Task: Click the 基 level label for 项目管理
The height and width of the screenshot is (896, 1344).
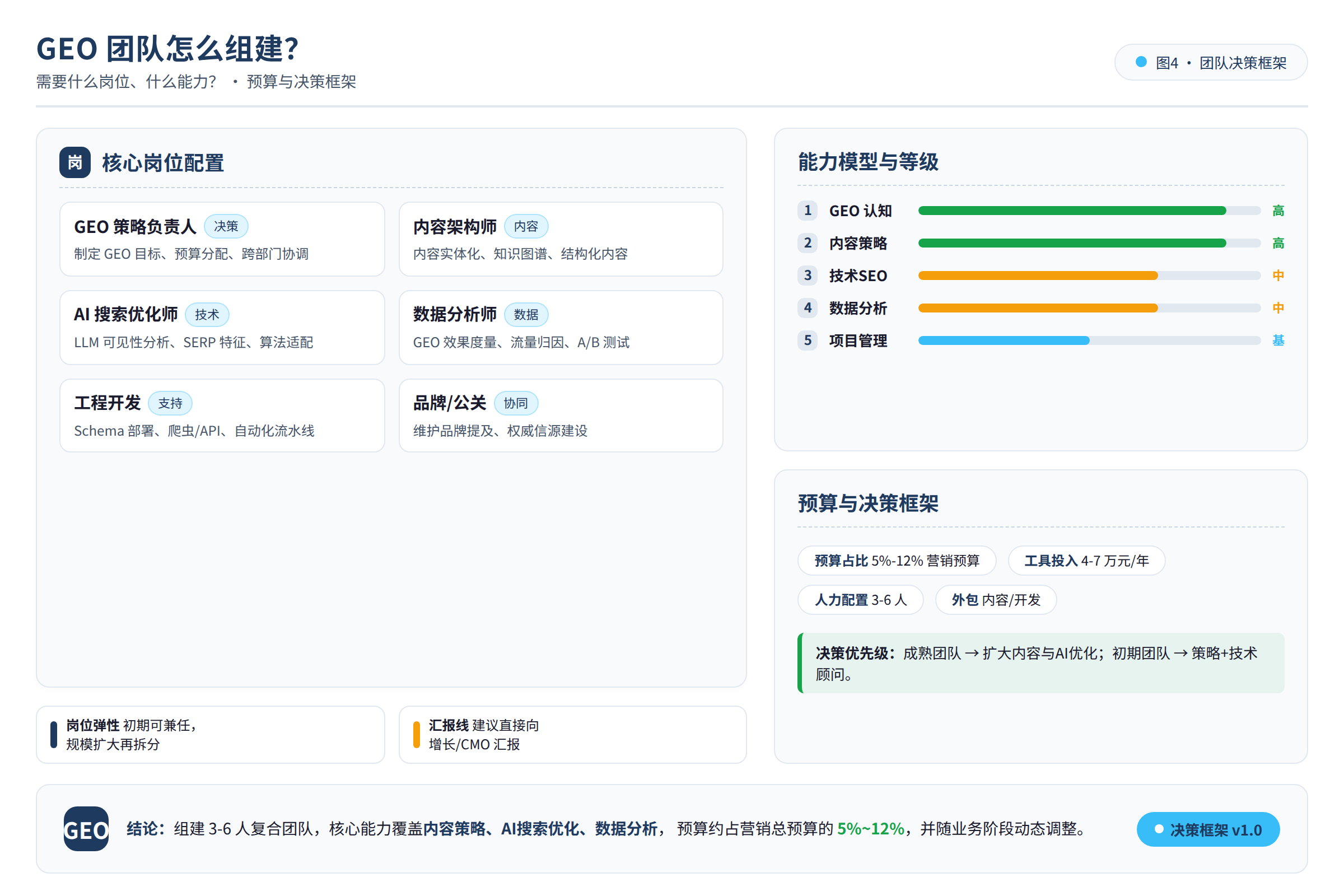Action: point(1278,340)
